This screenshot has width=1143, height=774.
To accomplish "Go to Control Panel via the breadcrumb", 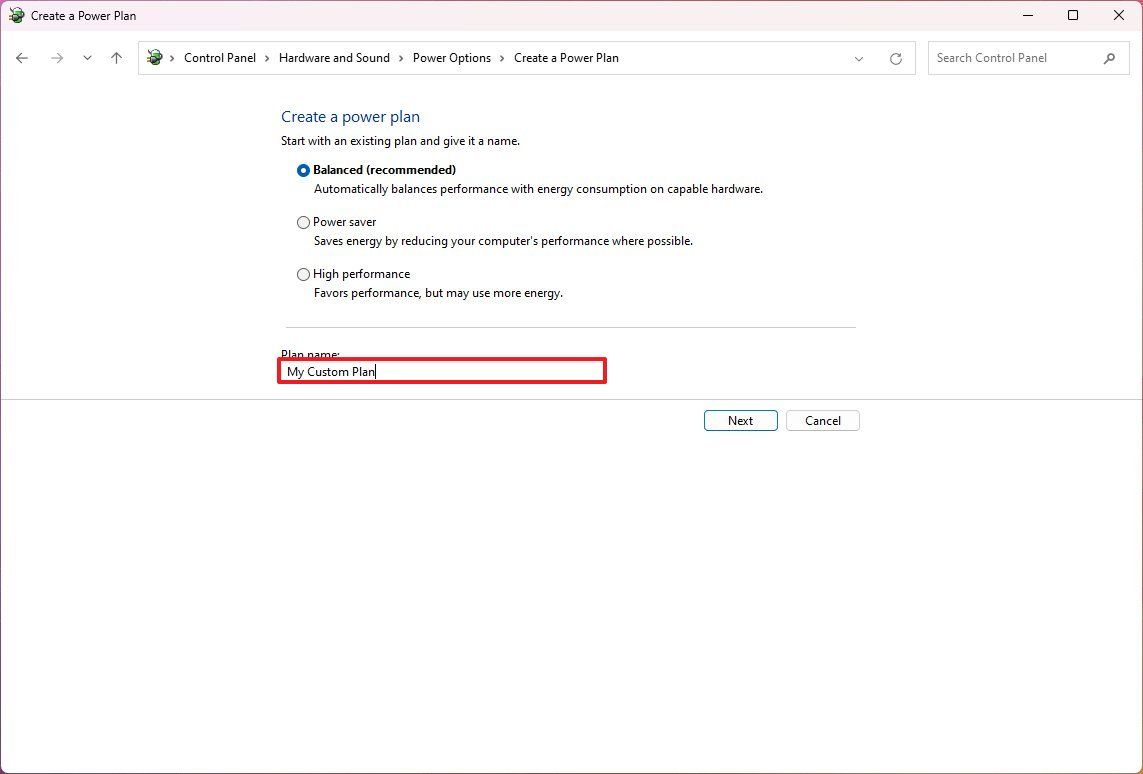I will [x=220, y=58].
